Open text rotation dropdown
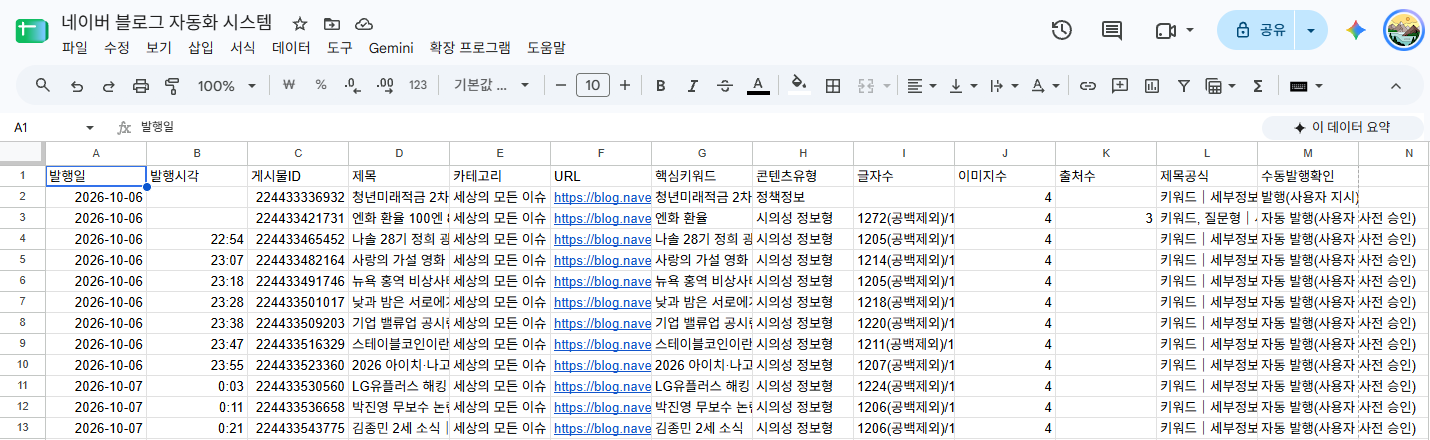Screen dimensions: 1430x440 coord(1045,85)
